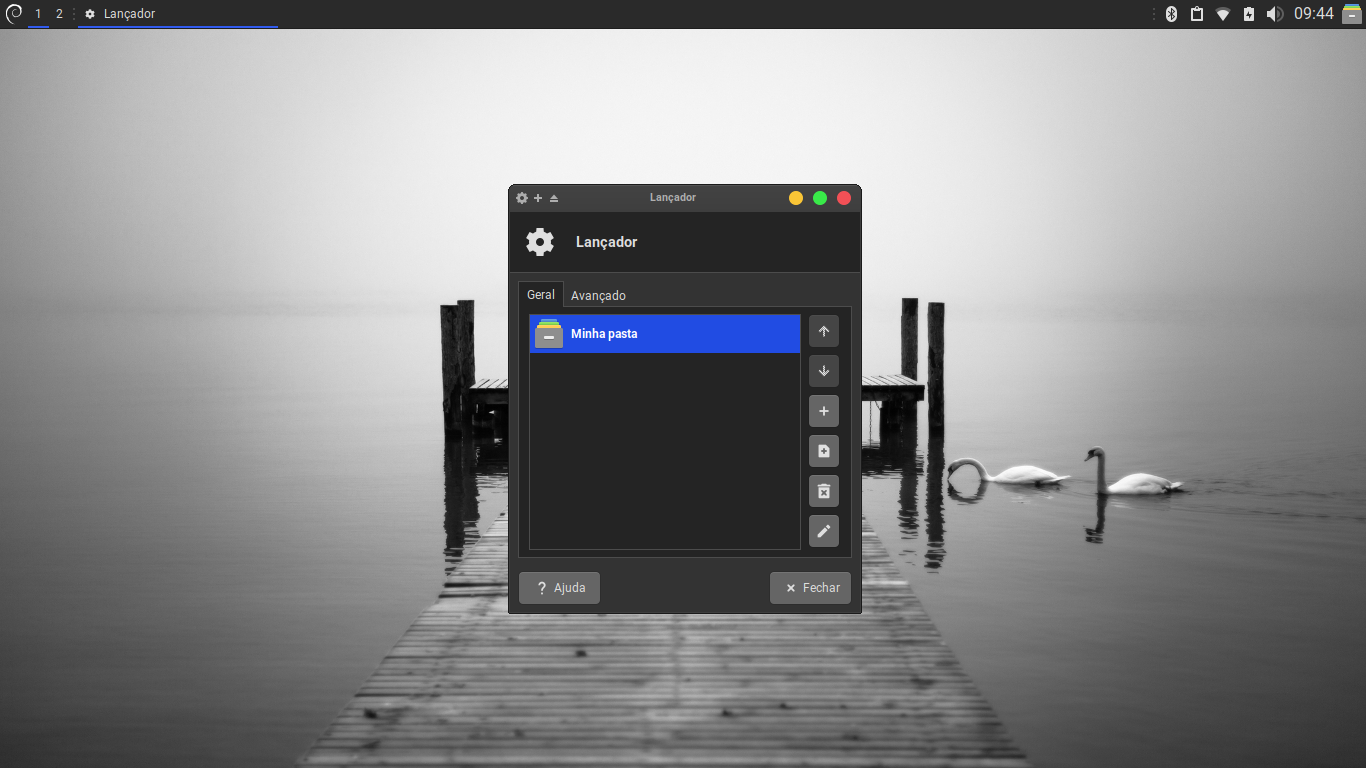Minimize the window with the yellow button
The image size is (1366, 768).
796,198
